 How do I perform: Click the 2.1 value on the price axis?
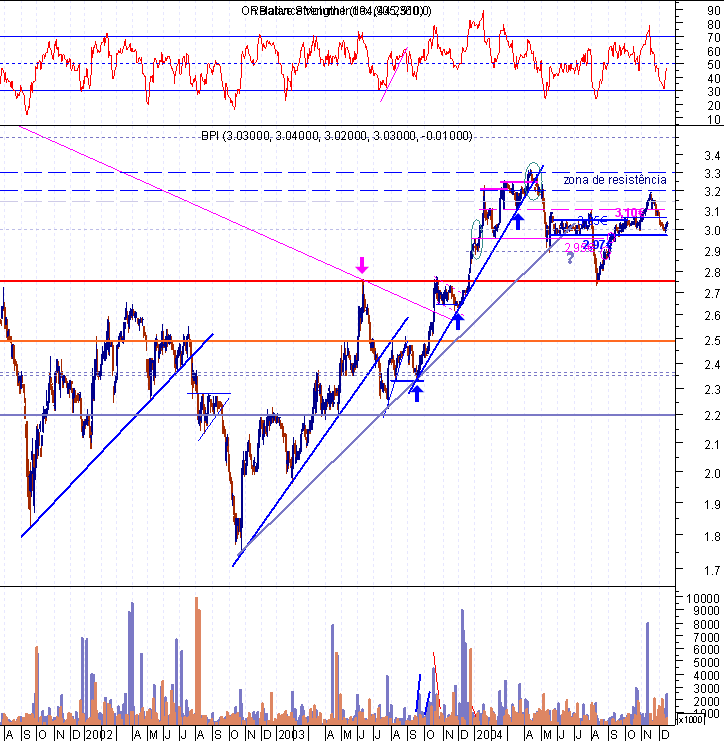tap(712, 444)
